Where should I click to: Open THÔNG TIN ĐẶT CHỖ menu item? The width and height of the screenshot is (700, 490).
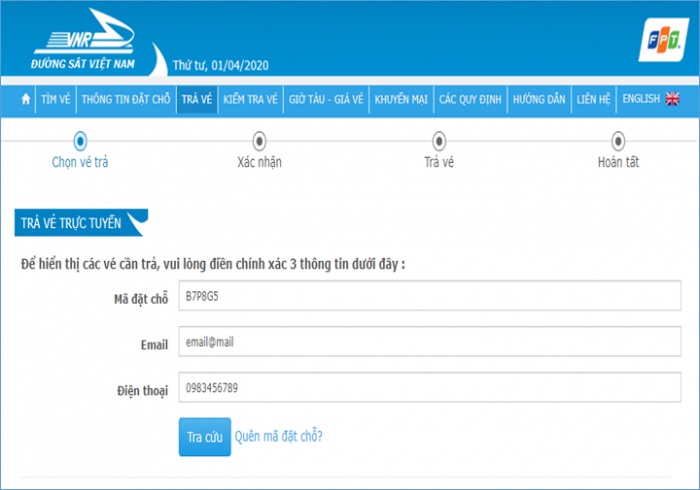[x=126, y=100]
